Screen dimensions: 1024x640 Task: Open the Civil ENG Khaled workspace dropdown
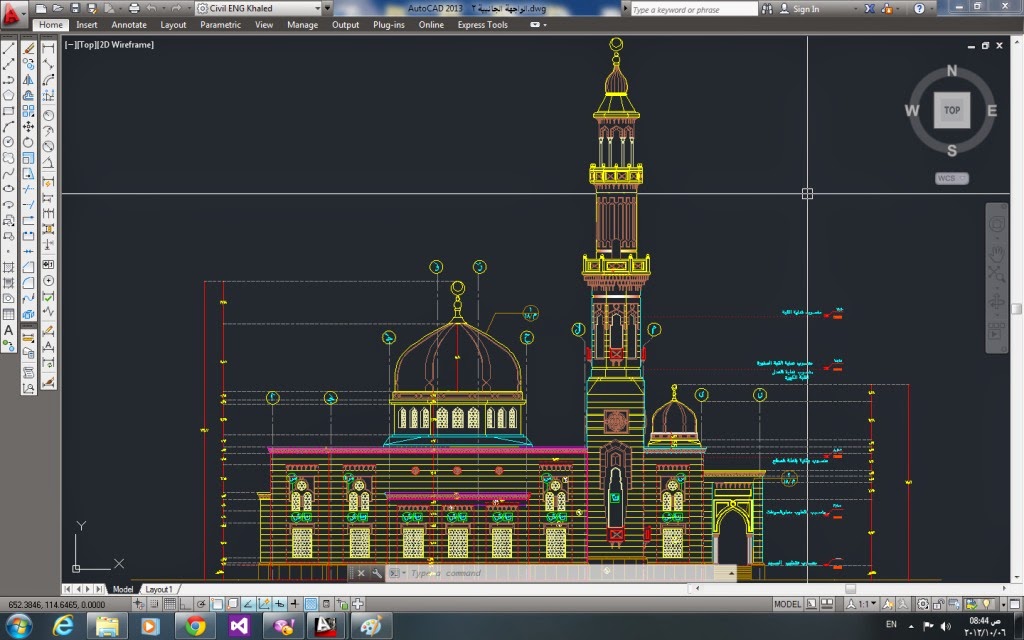(x=258, y=9)
